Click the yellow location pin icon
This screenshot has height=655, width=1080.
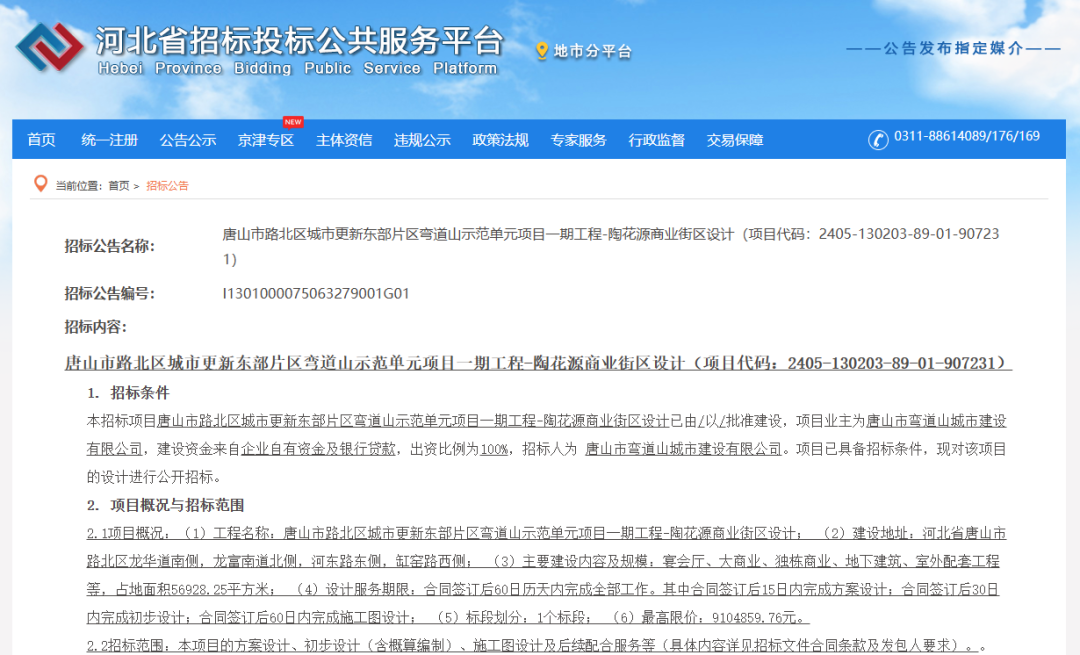(x=542, y=51)
